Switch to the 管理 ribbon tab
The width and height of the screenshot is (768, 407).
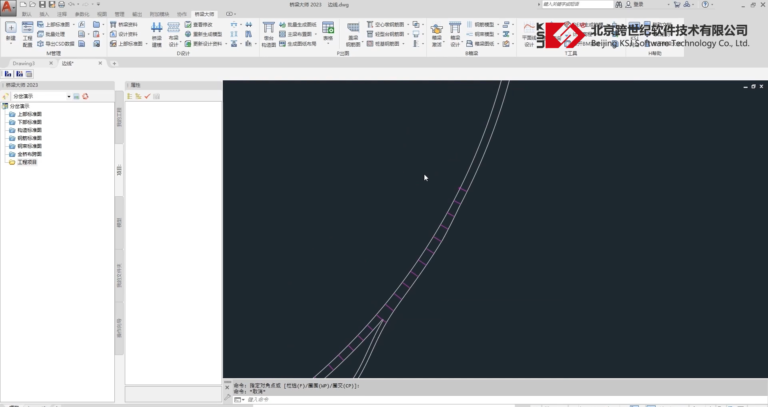click(120, 14)
